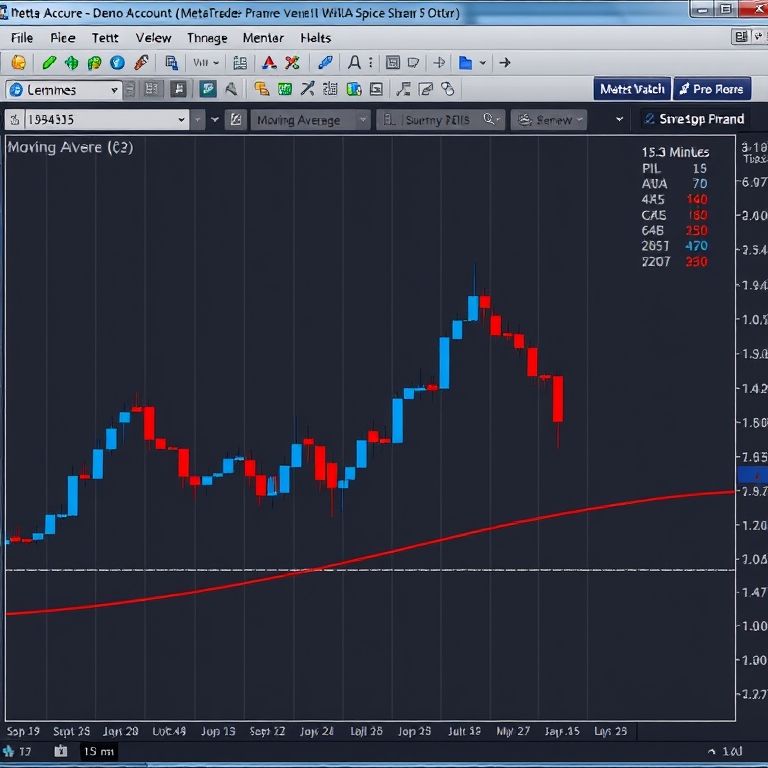Click the blue folder icon in toolbar
768x768 pixels.
(x=465, y=63)
